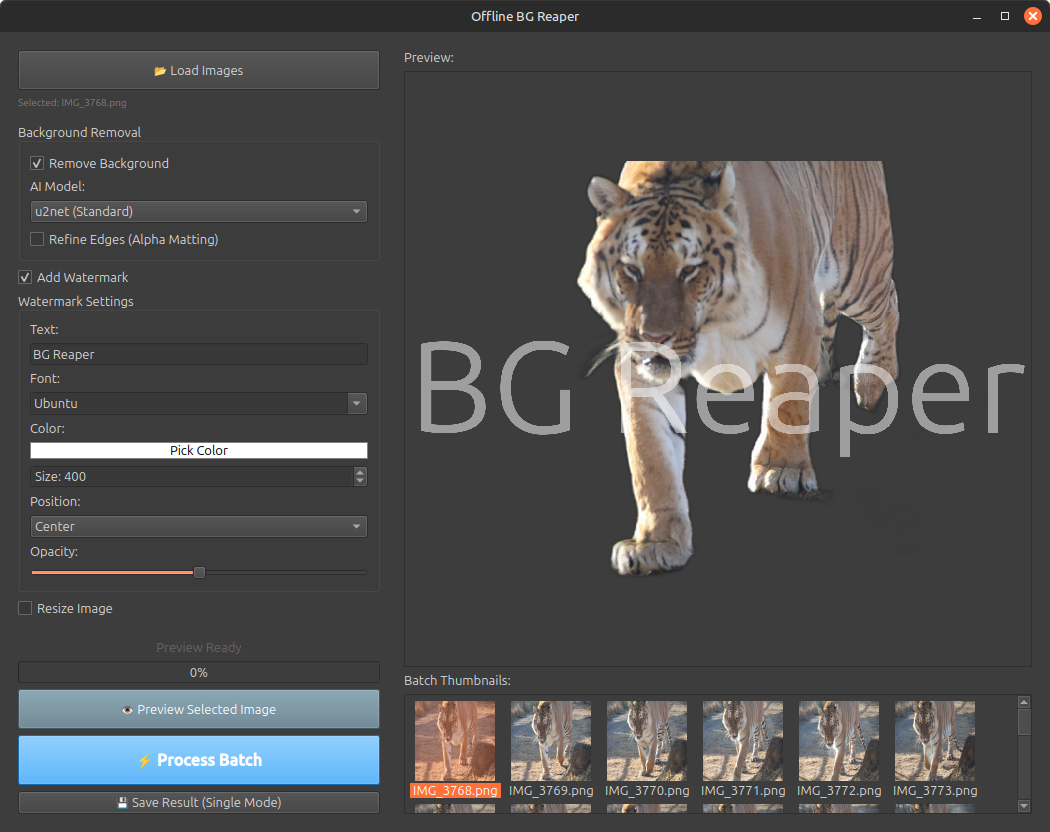Start Process Batch
The width and height of the screenshot is (1050, 832).
(199, 760)
